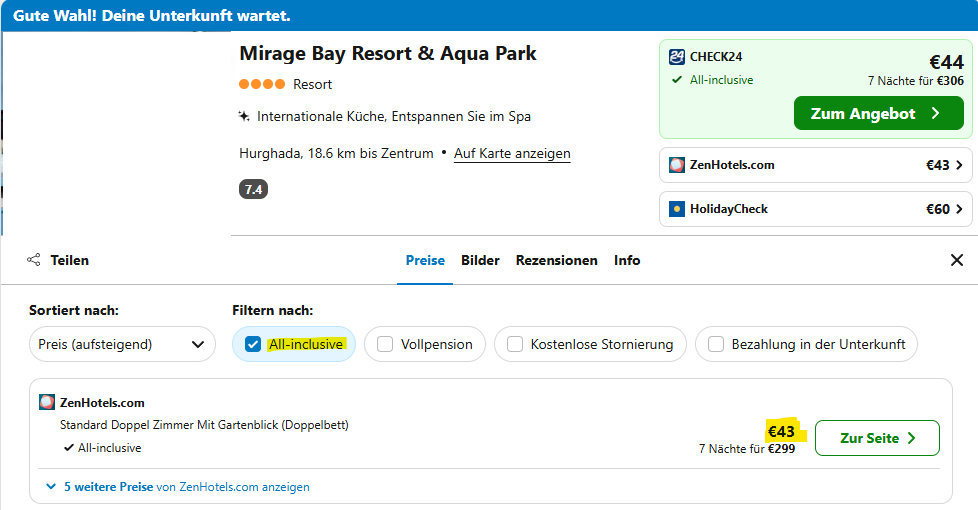Click the green checkmark beside All-inclusive in CHECK24 offer
This screenshot has height=510, width=978.
coord(677,80)
